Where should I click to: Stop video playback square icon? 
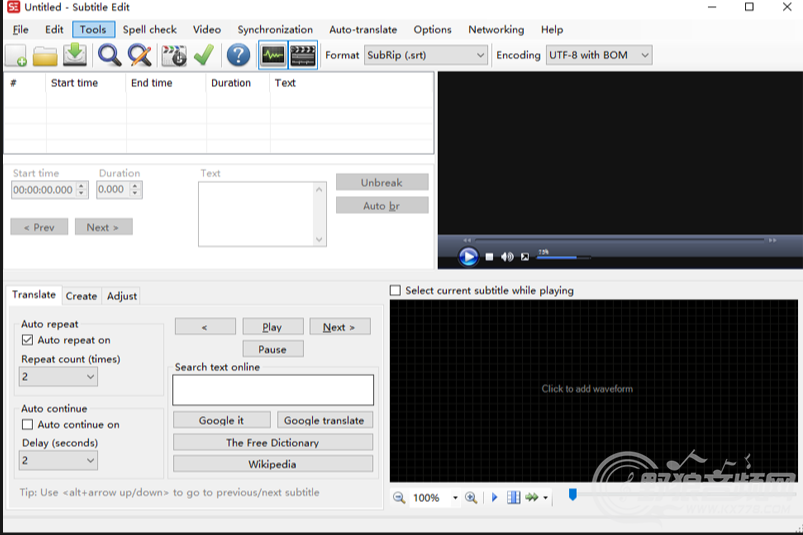489,257
